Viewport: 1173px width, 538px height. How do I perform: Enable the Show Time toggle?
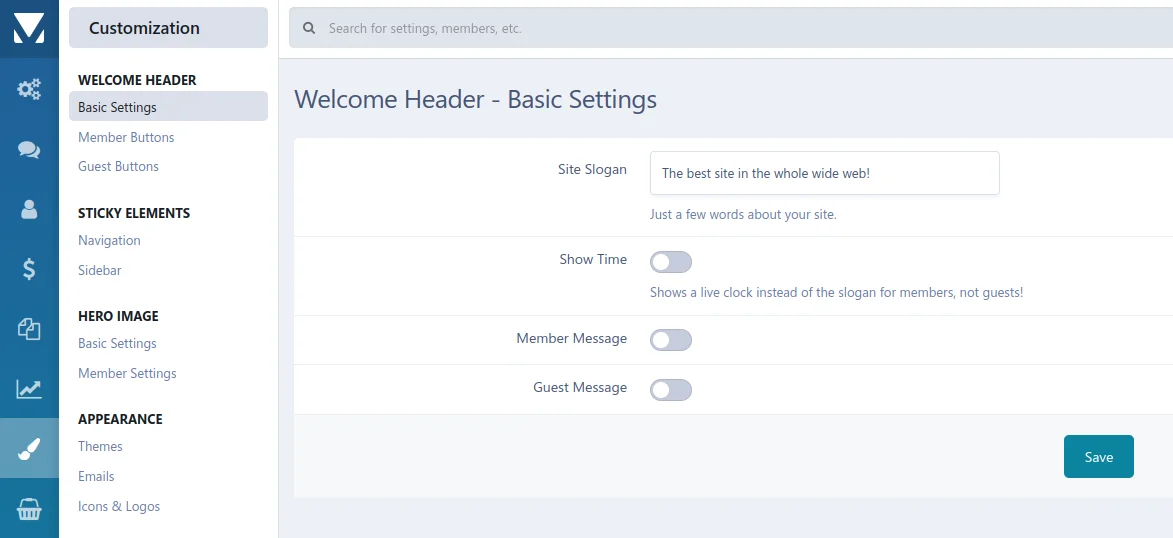coord(670,262)
